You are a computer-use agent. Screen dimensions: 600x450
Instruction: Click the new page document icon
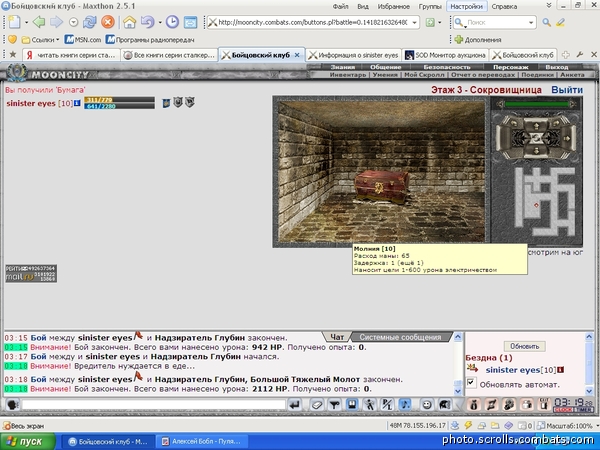click(14, 22)
